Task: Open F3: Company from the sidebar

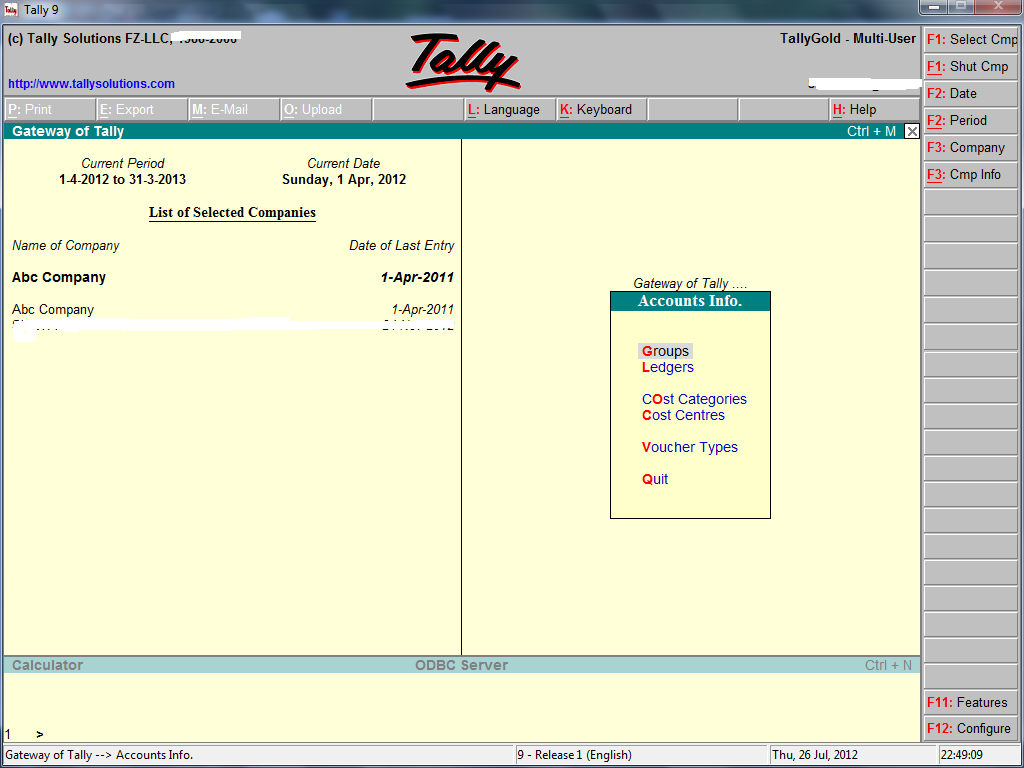Action: [x=971, y=147]
